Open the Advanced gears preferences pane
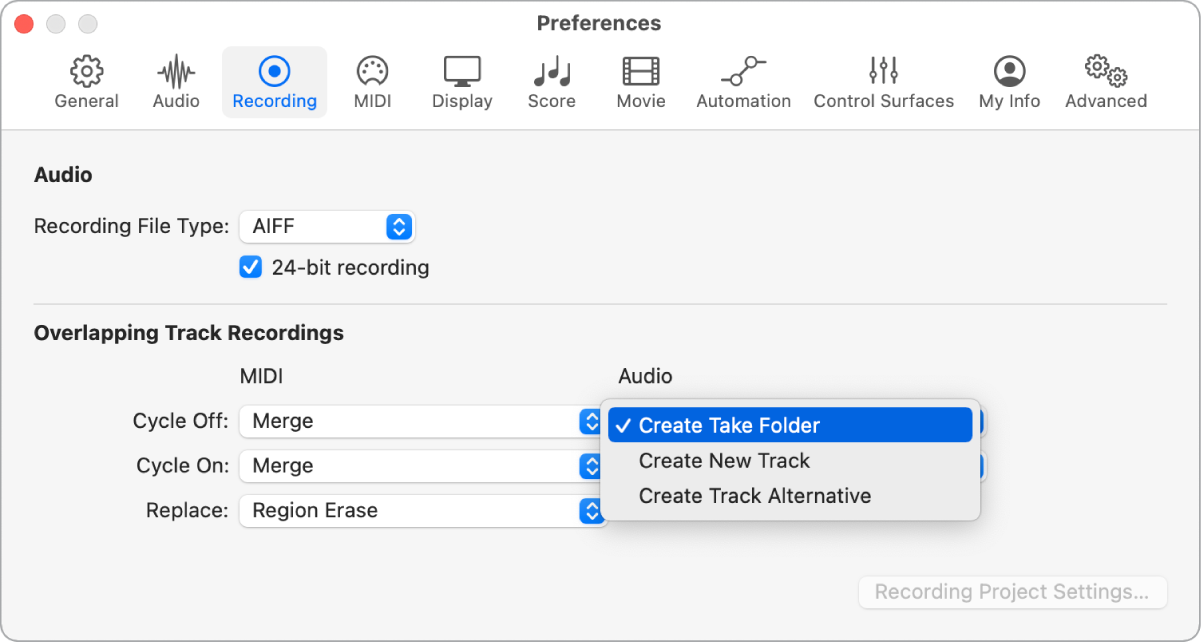Screen dimensions: 1202x644 point(1105,82)
